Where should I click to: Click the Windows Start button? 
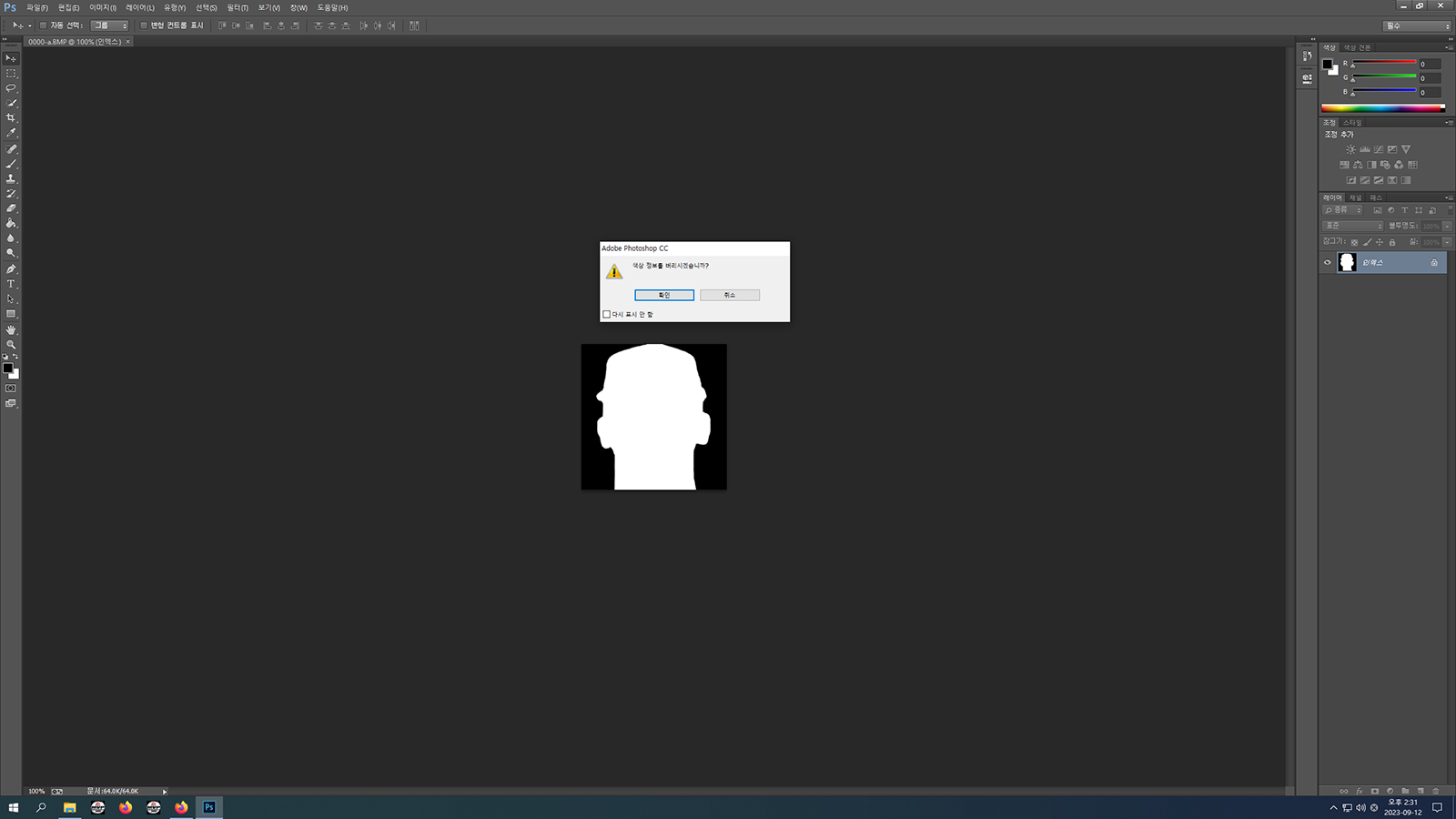(13, 807)
